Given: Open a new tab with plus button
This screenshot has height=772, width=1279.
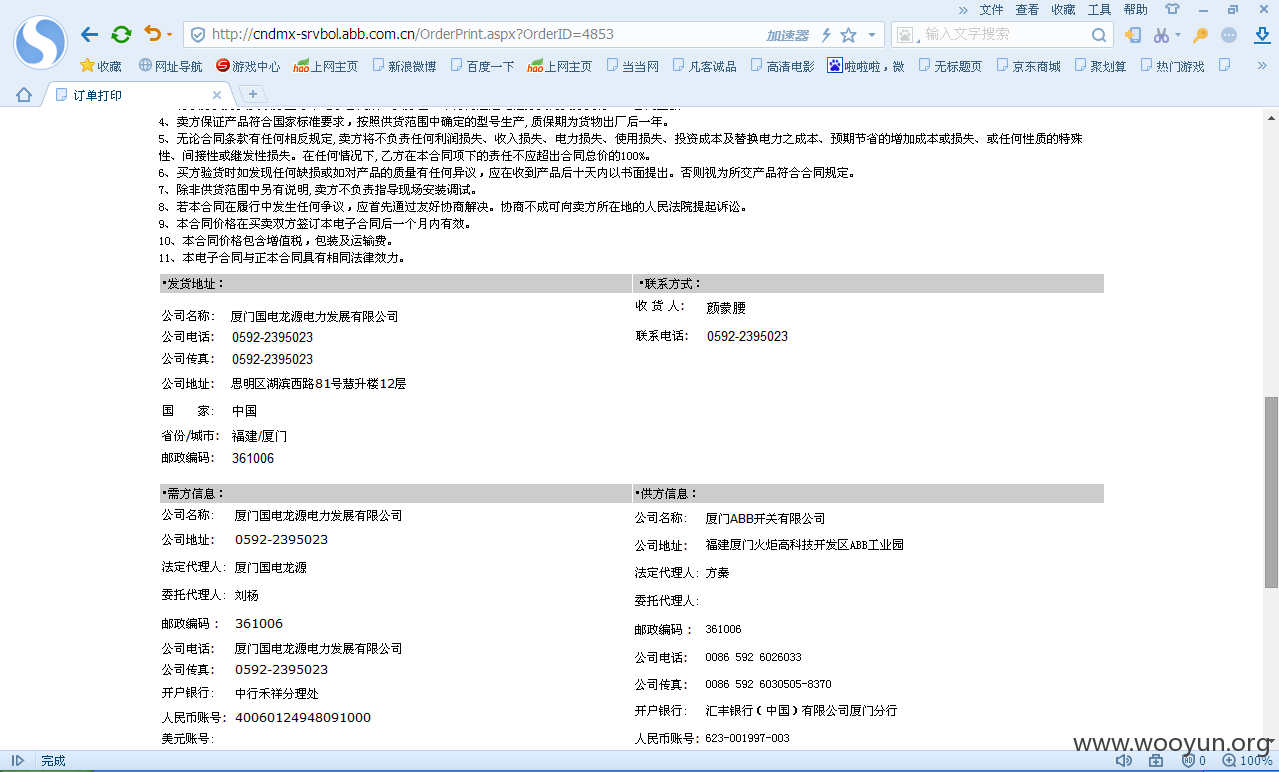Looking at the screenshot, I should pyautogui.click(x=253, y=94).
